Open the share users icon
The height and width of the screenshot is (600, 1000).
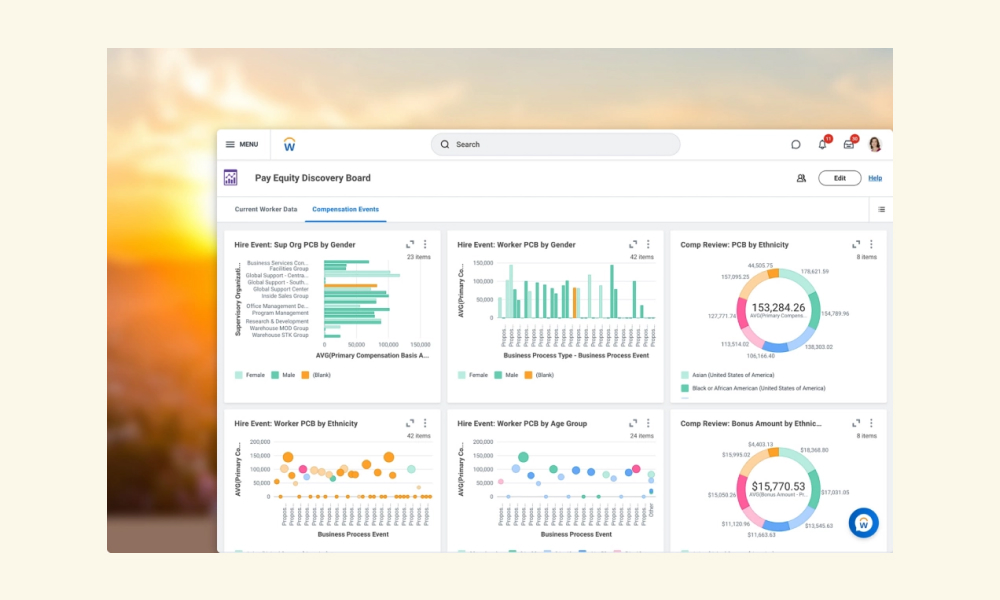coord(801,179)
